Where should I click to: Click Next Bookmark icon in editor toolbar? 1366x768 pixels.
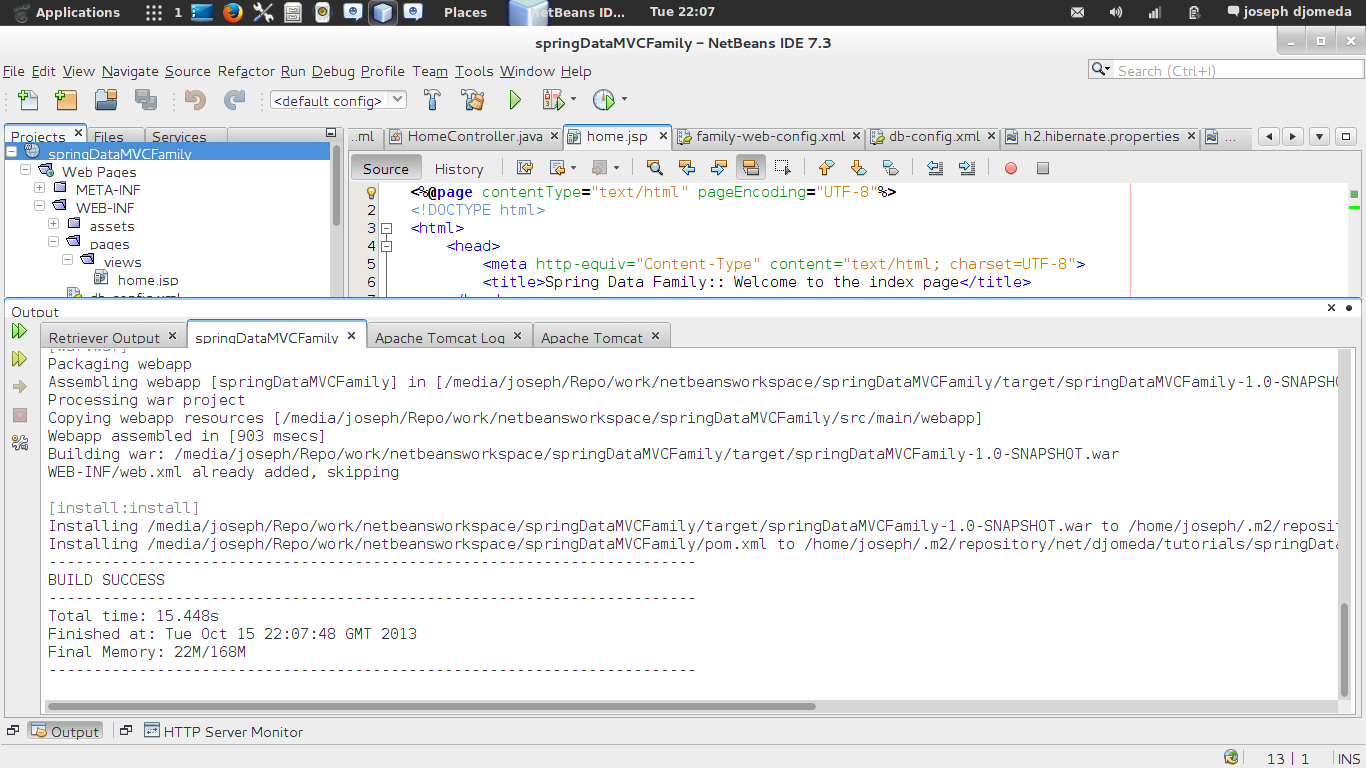click(858, 168)
